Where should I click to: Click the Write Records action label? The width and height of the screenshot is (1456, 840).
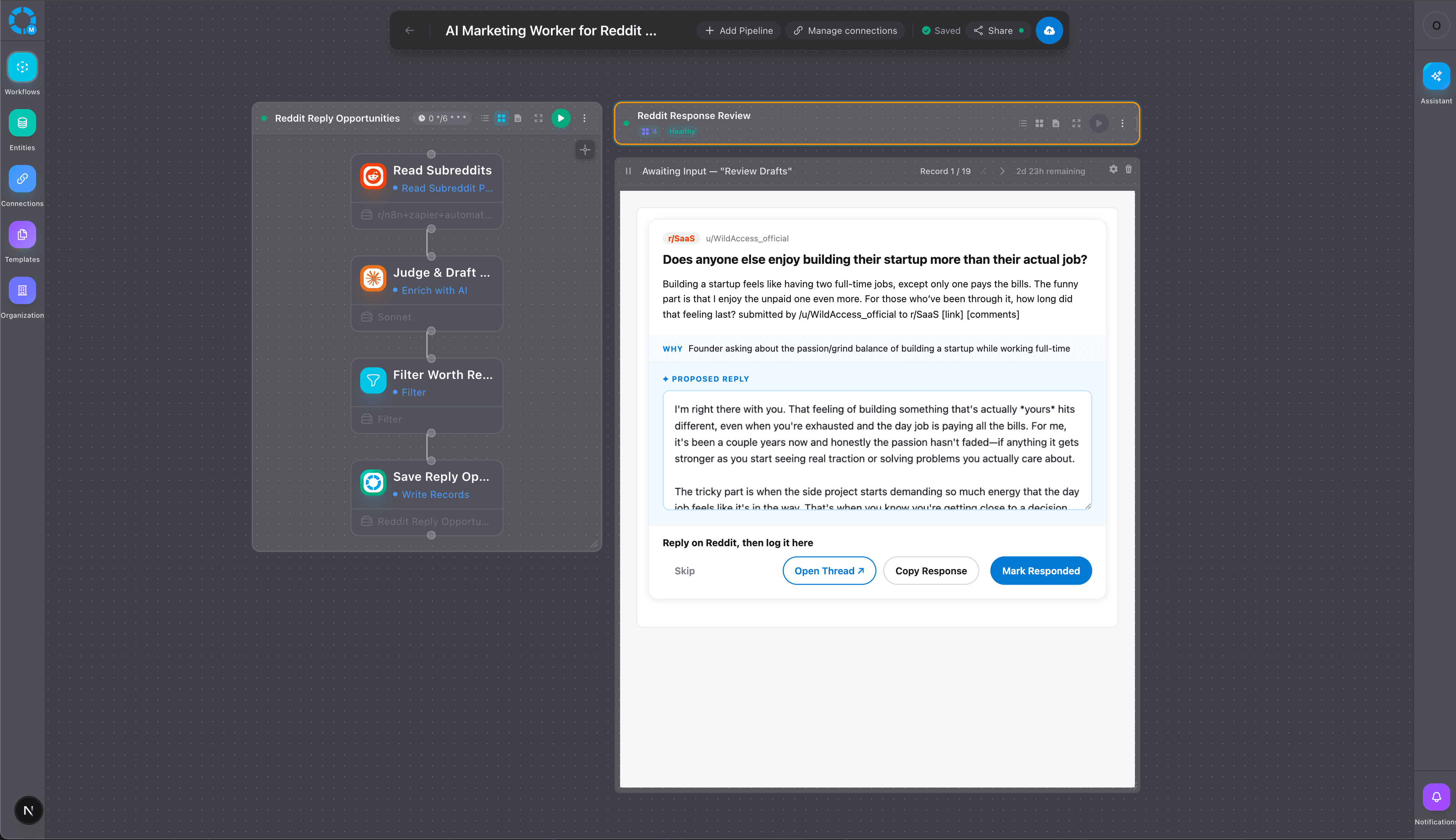tap(435, 494)
